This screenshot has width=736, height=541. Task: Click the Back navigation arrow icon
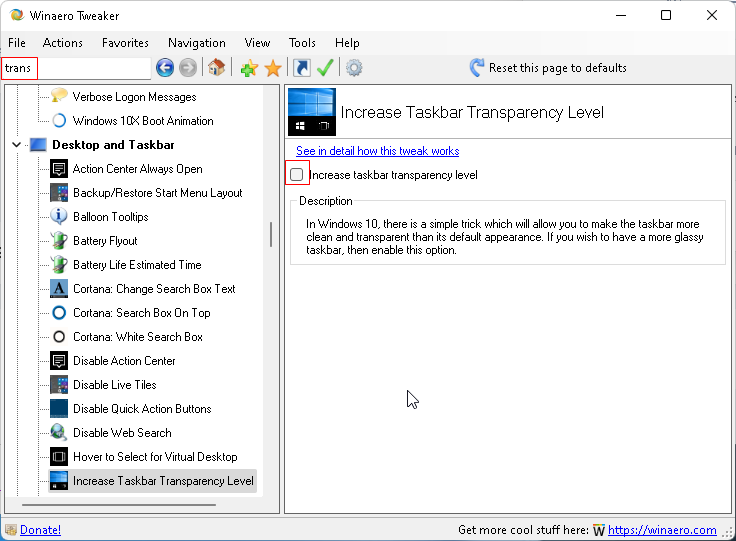point(165,68)
